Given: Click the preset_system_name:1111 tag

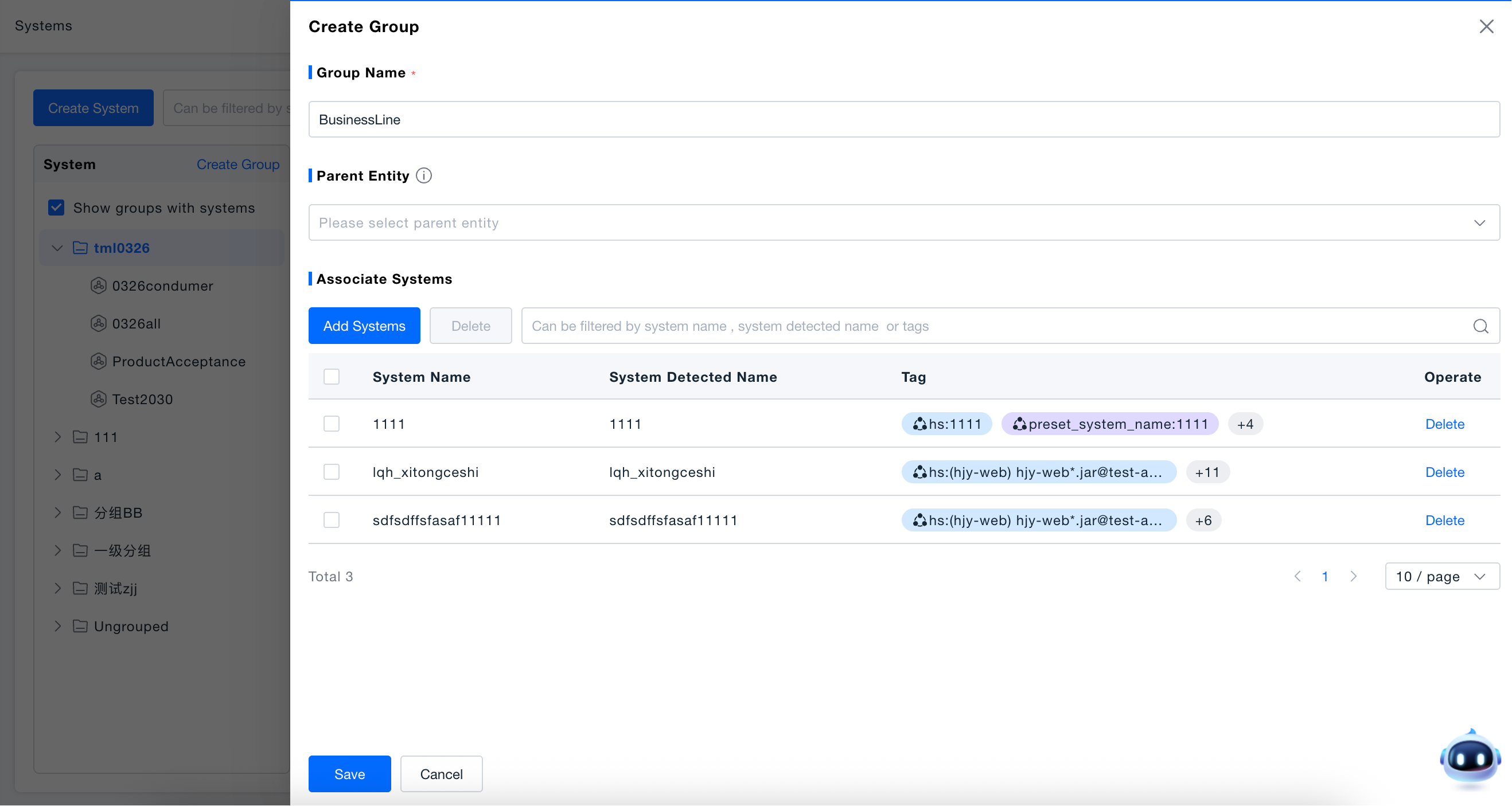Looking at the screenshot, I should (x=1110, y=424).
